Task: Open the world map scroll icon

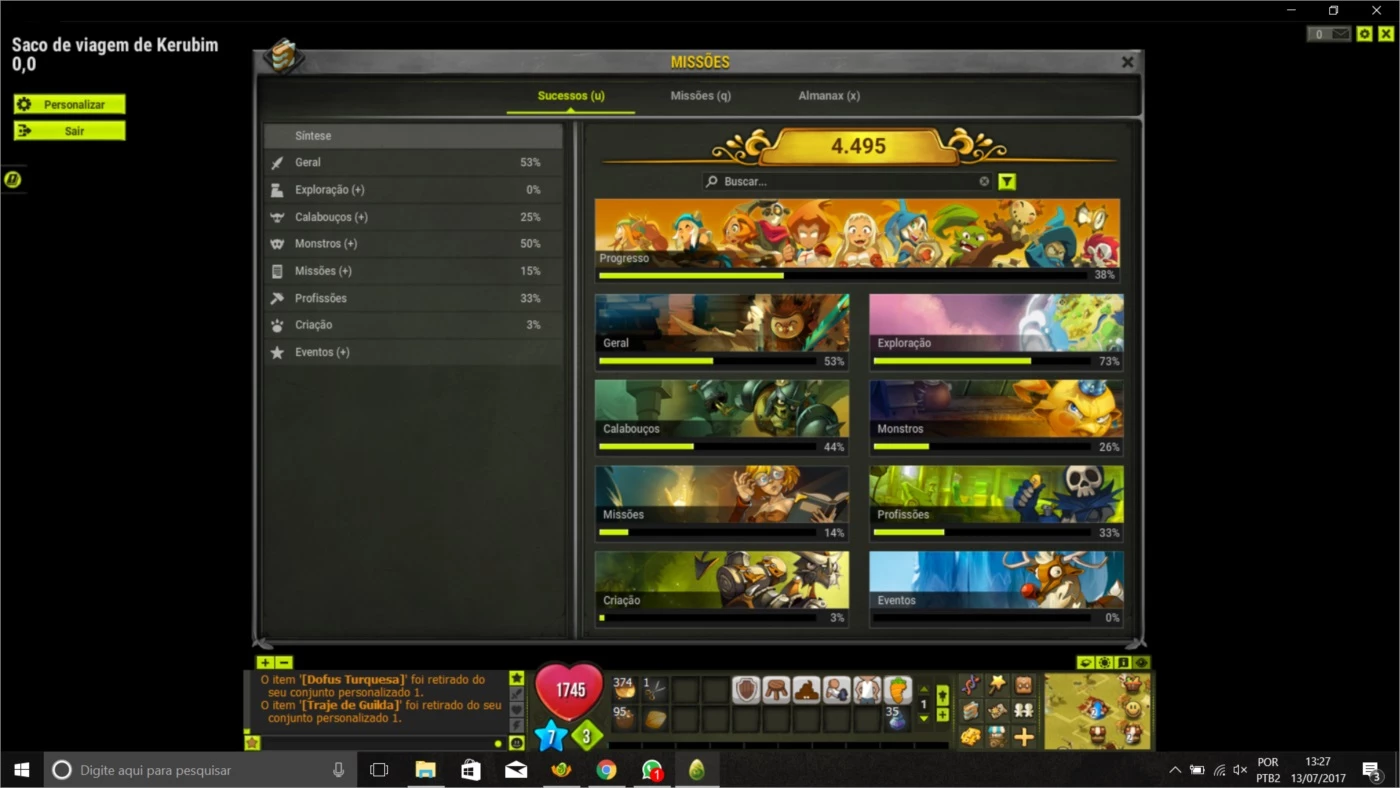Action: [996, 710]
